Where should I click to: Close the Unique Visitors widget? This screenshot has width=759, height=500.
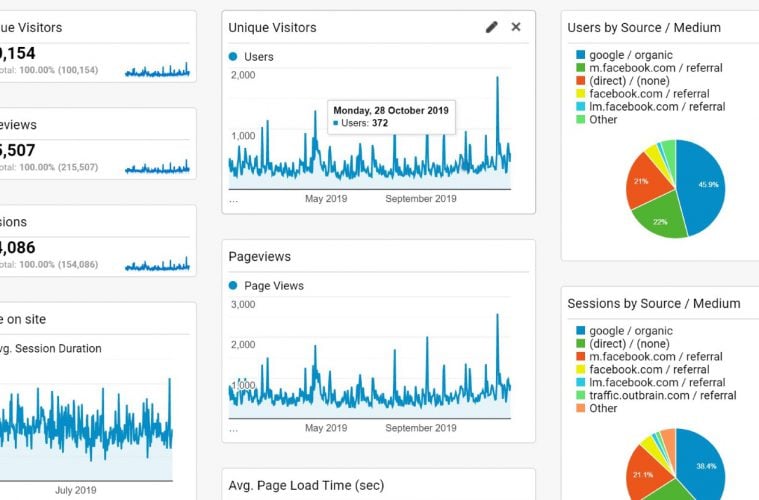(516, 27)
